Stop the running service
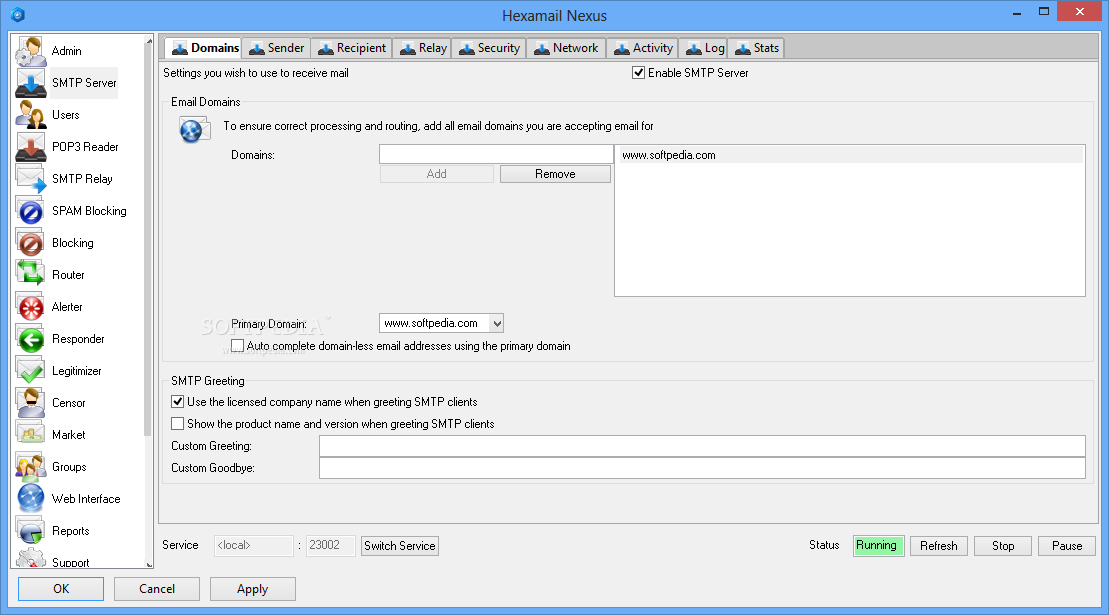This screenshot has width=1109, height=615. click(1003, 546)
